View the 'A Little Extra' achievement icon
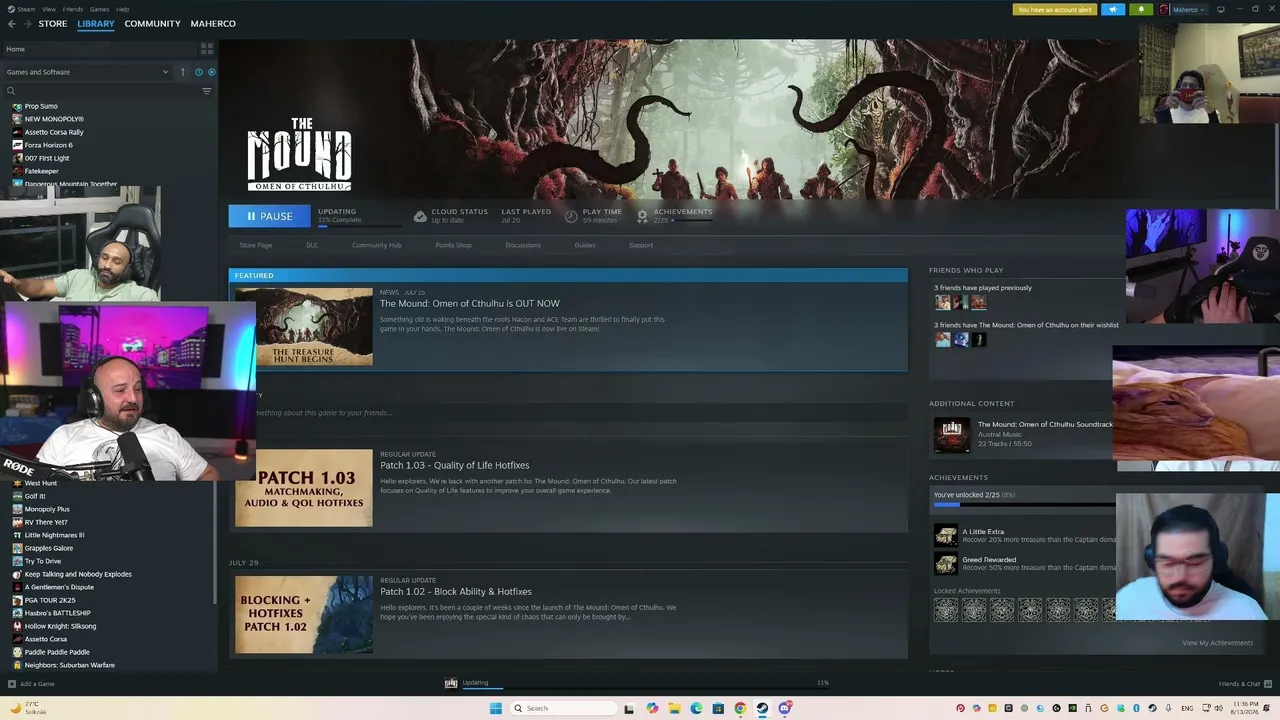1280x720 pixels. click(945, 536)
